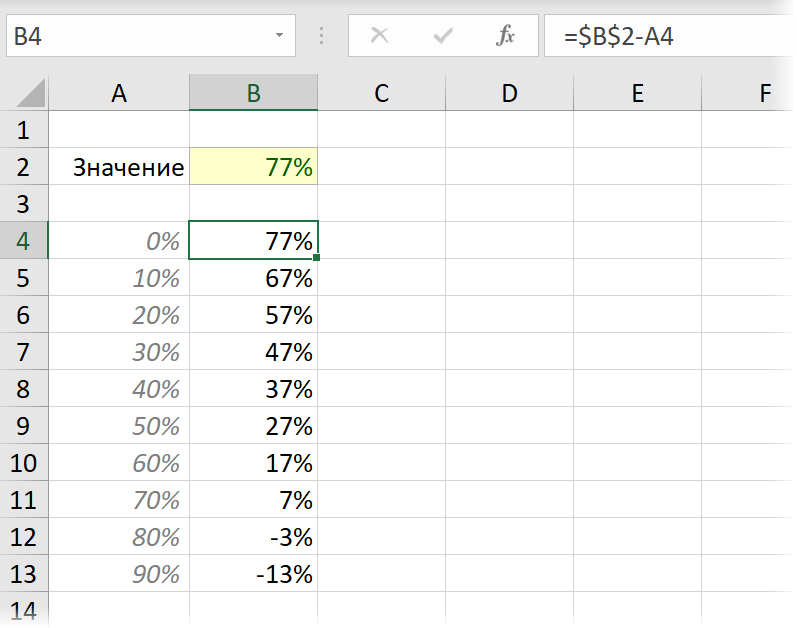Select row 10 header
This screenshot has height=628, width=797.
click(24, 462)
